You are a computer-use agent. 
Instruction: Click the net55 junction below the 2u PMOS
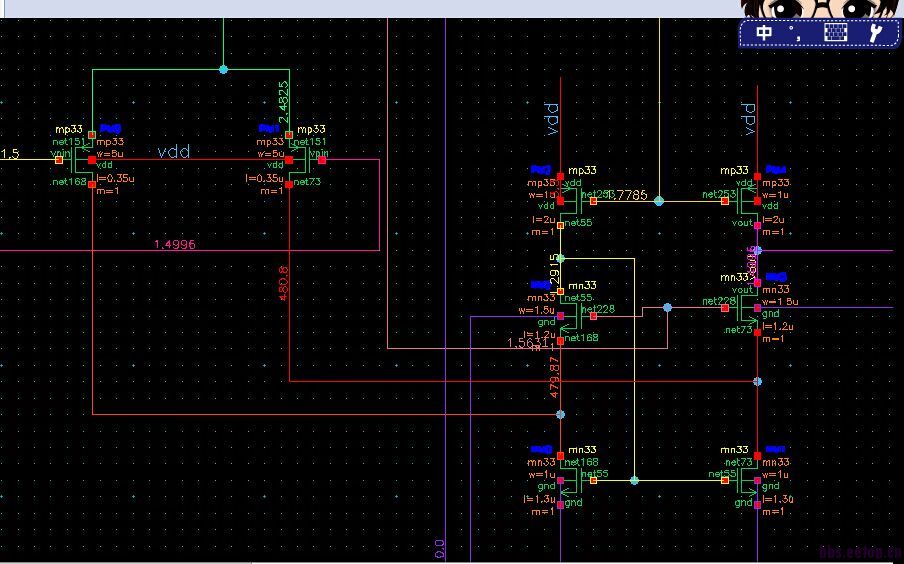coord(560,258)
